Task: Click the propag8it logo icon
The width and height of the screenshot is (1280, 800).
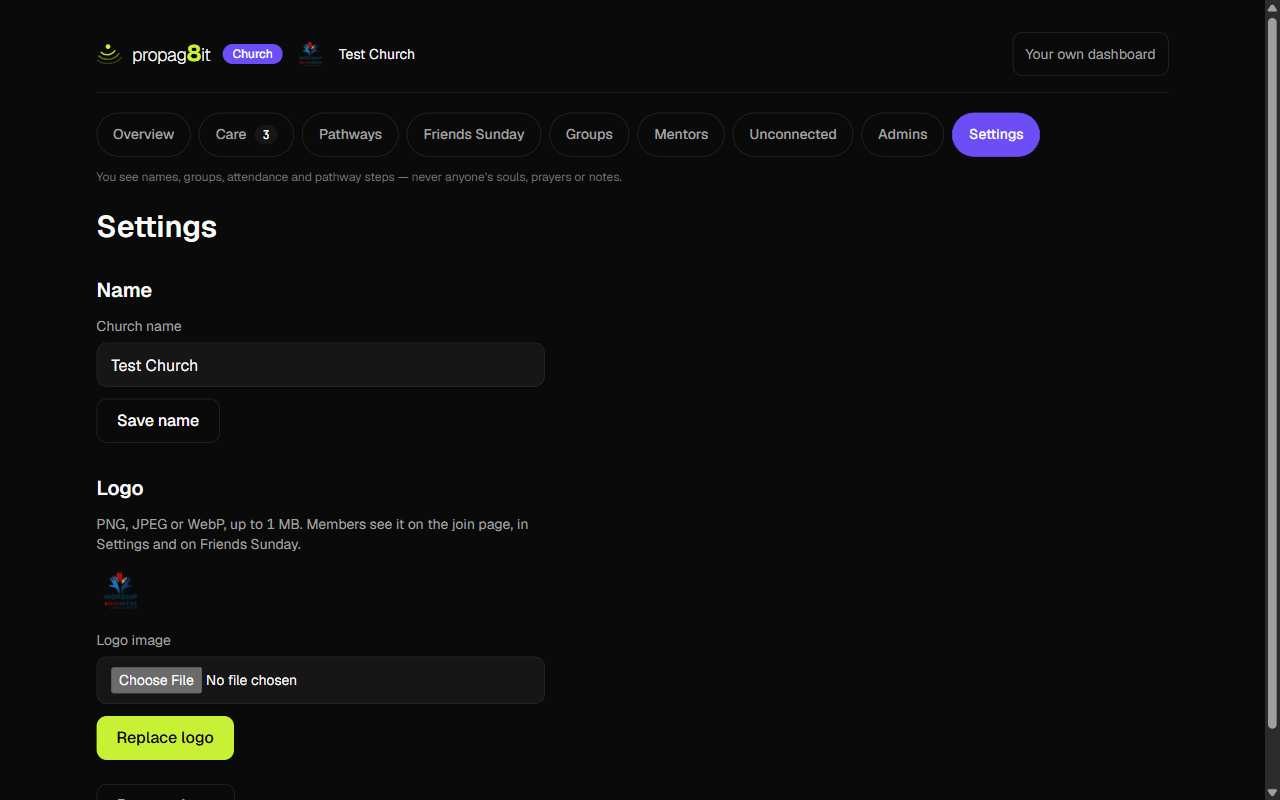Action: point(109,54)
